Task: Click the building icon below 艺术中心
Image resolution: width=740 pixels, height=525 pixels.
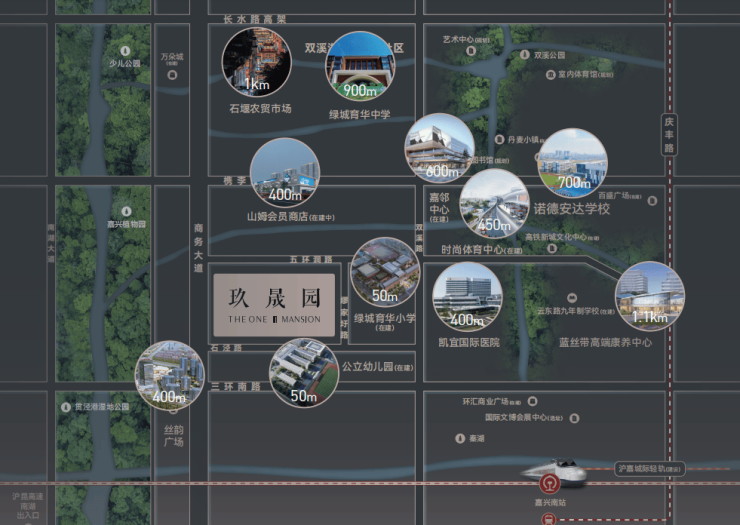Action: tap(471, 51)
